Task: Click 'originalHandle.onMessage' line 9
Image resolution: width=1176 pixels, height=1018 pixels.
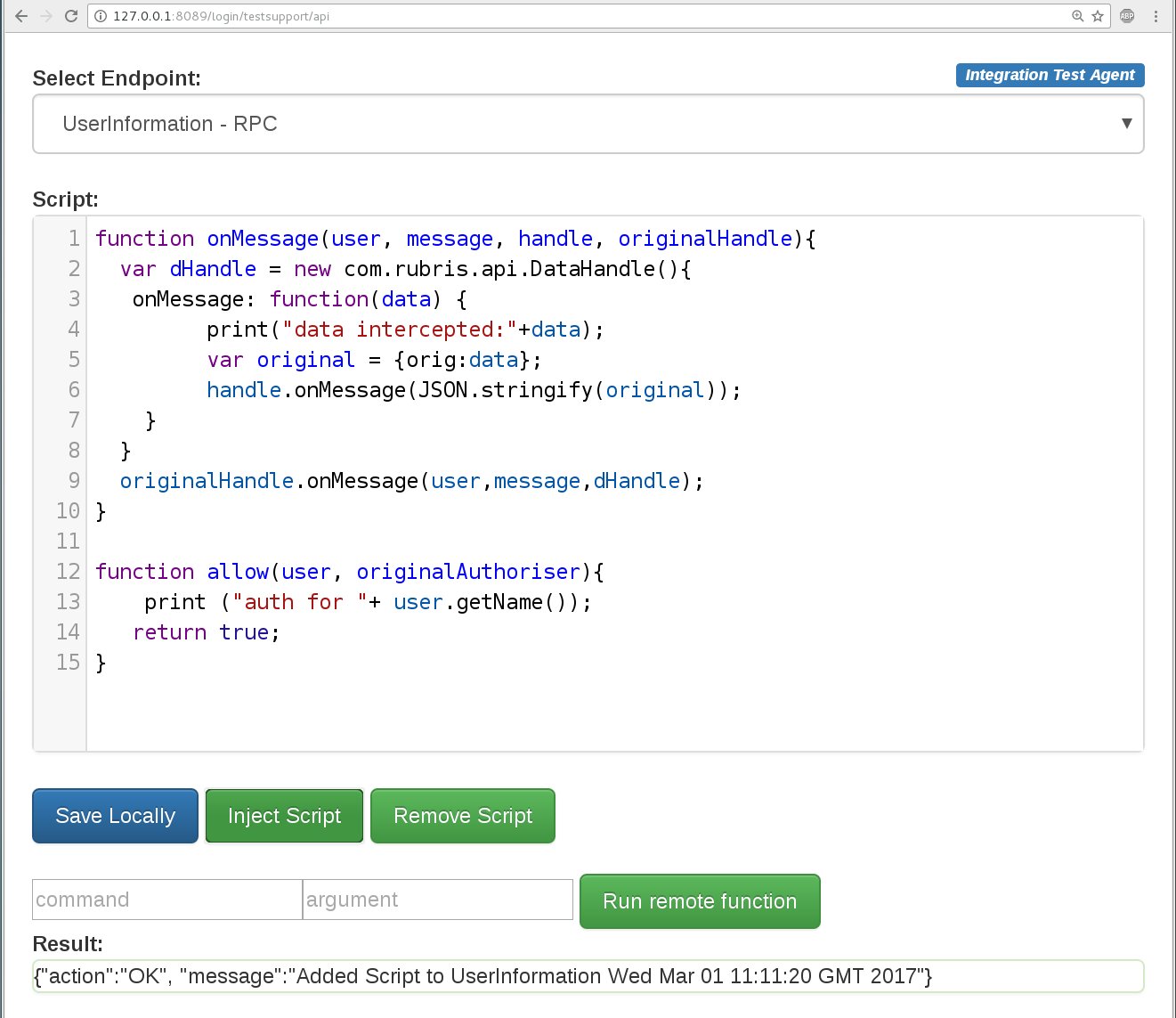Action: click(412, 481)
